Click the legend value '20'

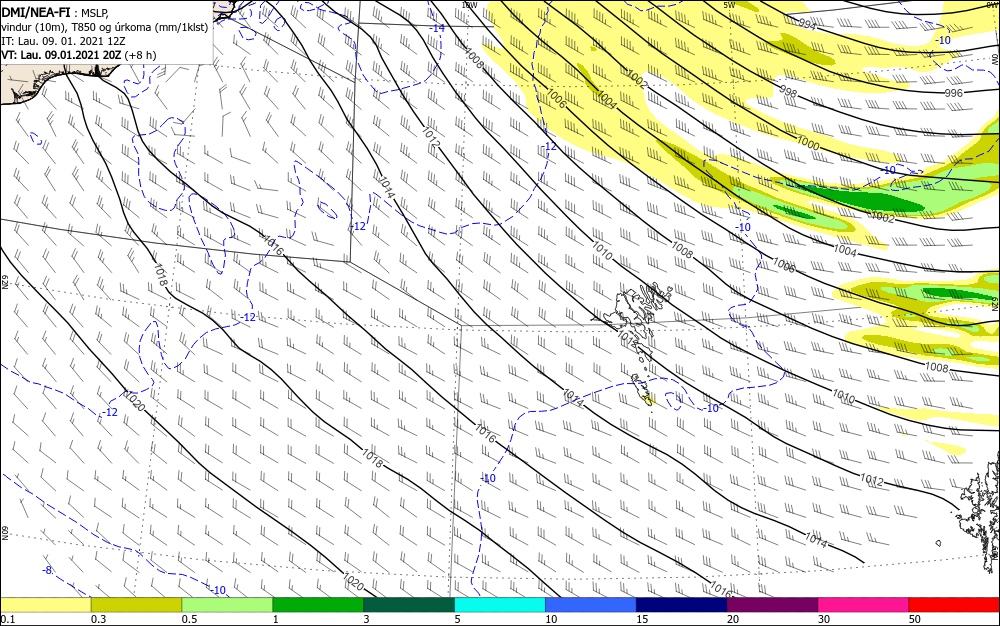click(733, 619)
